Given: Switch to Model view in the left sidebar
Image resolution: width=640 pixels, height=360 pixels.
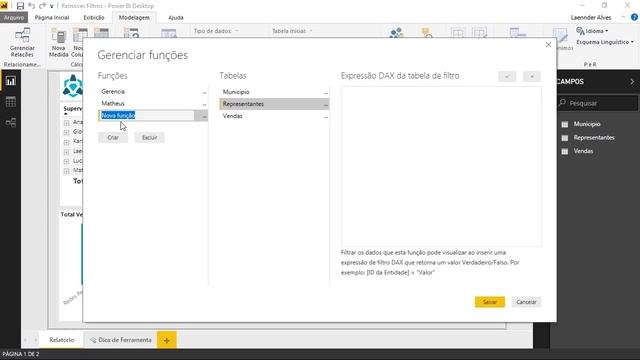Looking at the screenshot, I should click(x=11, y=122).
